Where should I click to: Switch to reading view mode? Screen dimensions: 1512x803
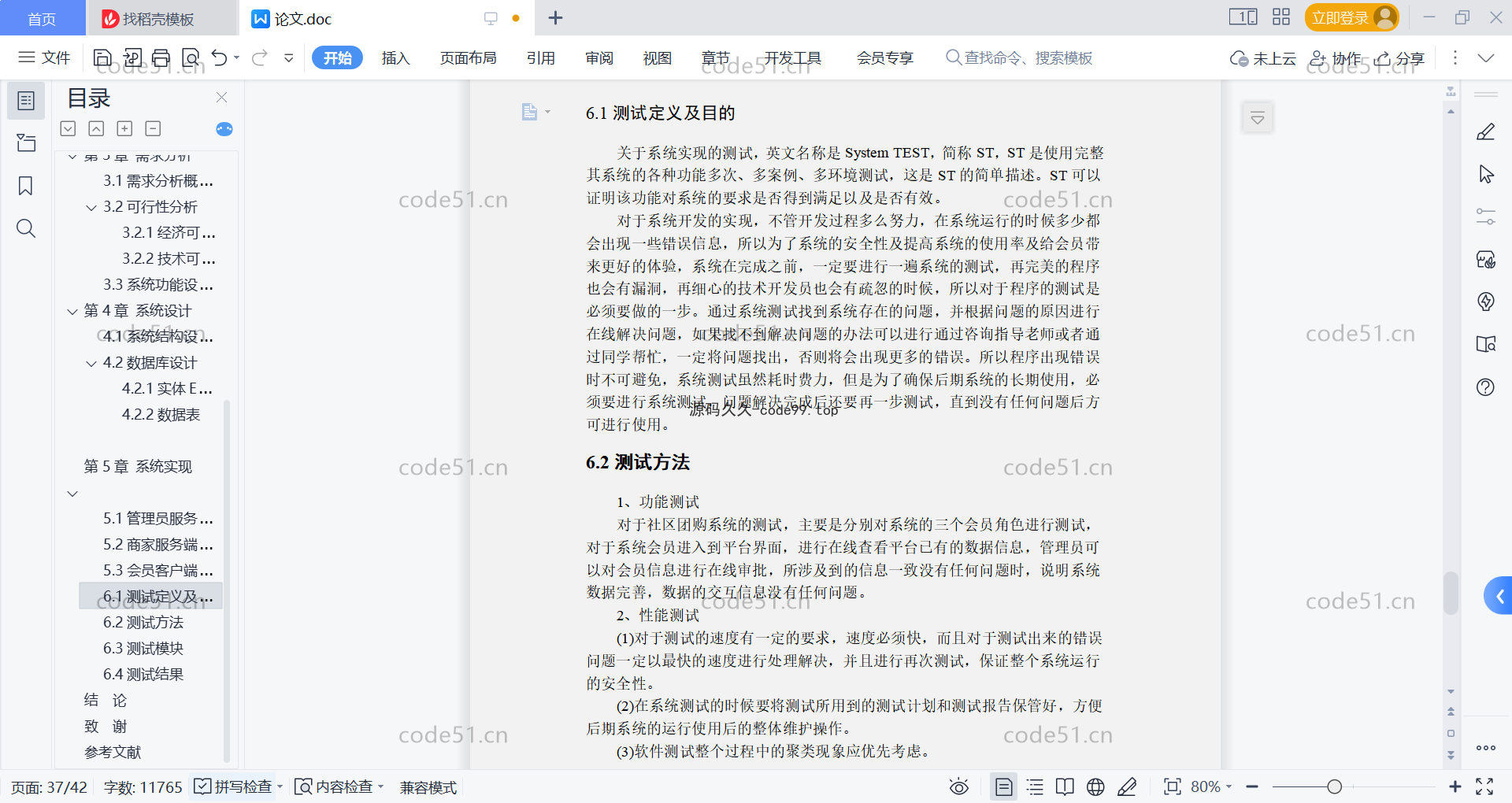1065,786
